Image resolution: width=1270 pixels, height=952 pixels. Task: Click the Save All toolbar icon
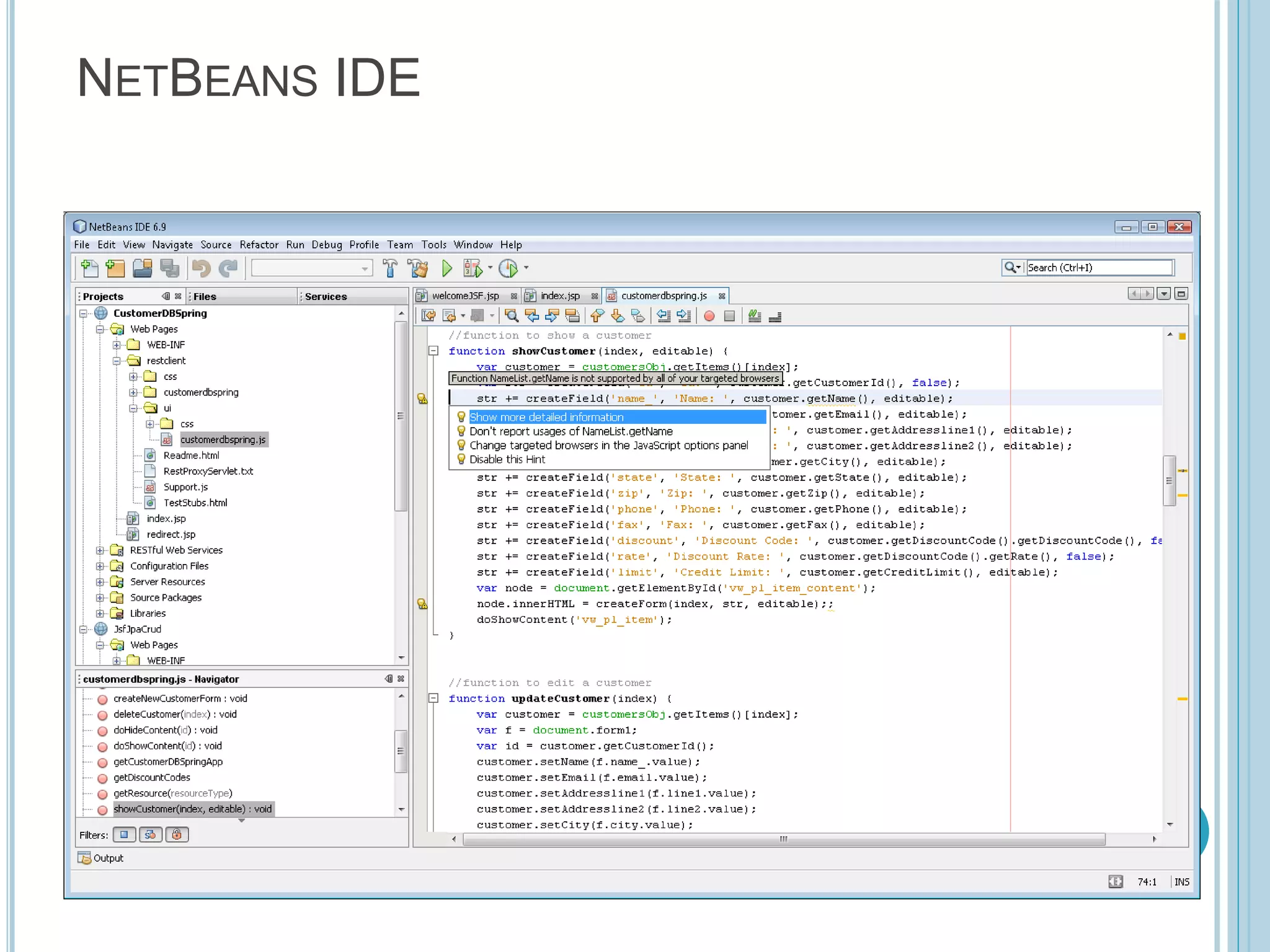169,268
